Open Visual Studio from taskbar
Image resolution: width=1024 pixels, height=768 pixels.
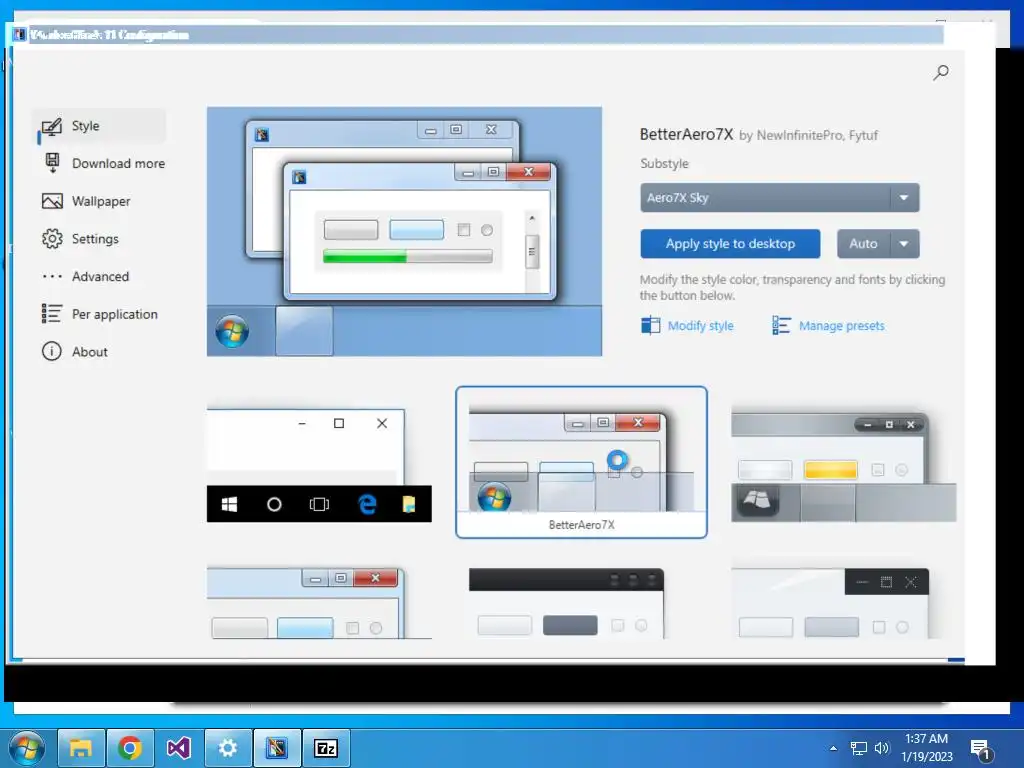[x=179, y=748]
